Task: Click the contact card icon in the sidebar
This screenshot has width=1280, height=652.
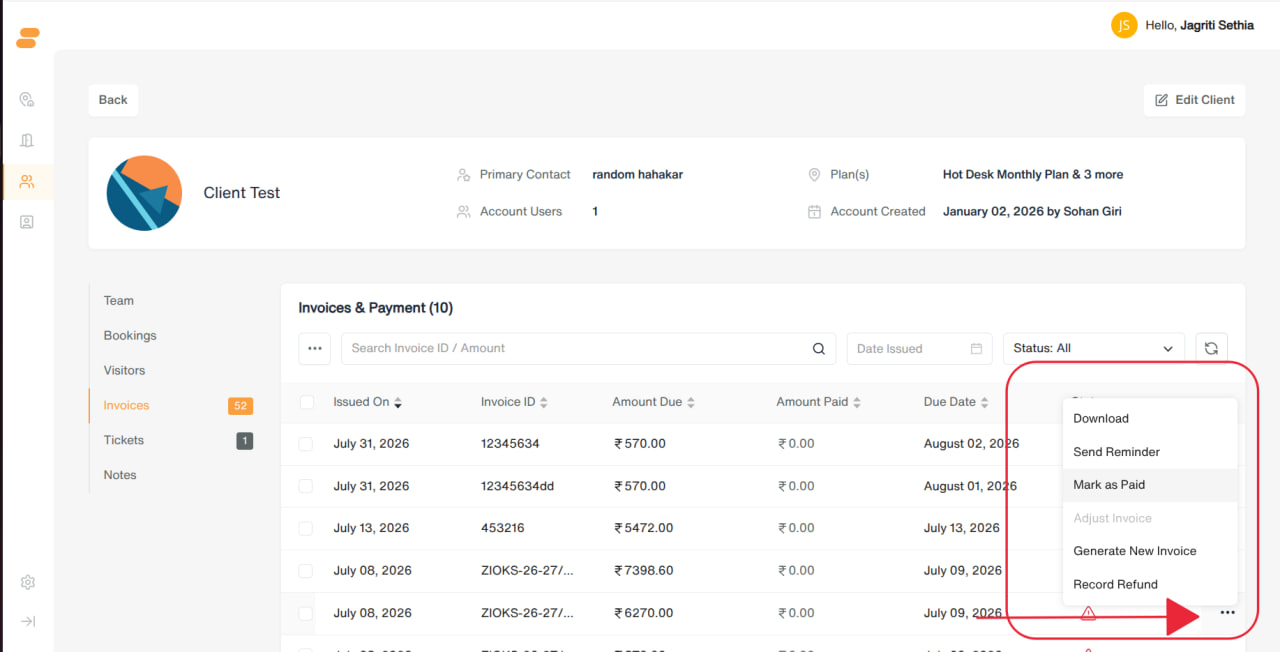Action: 27,222
